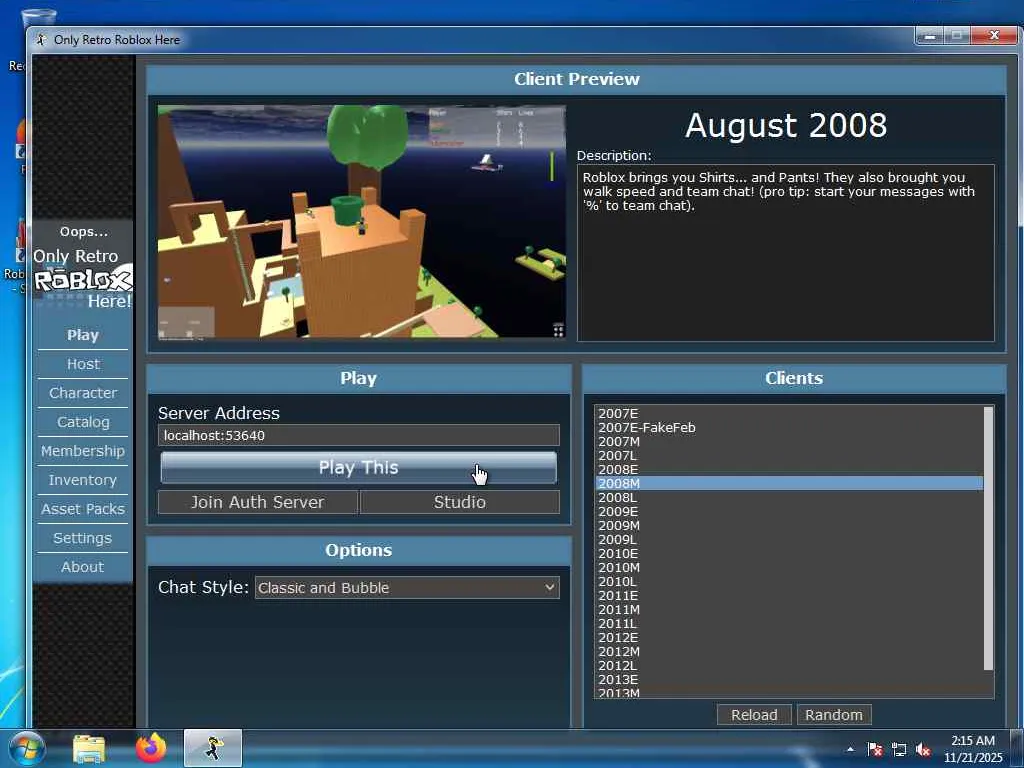Click the Show Desktop strip on the taskbar
The width and height of the screenshot is (1024, 768).
[x=1017, y=748]
